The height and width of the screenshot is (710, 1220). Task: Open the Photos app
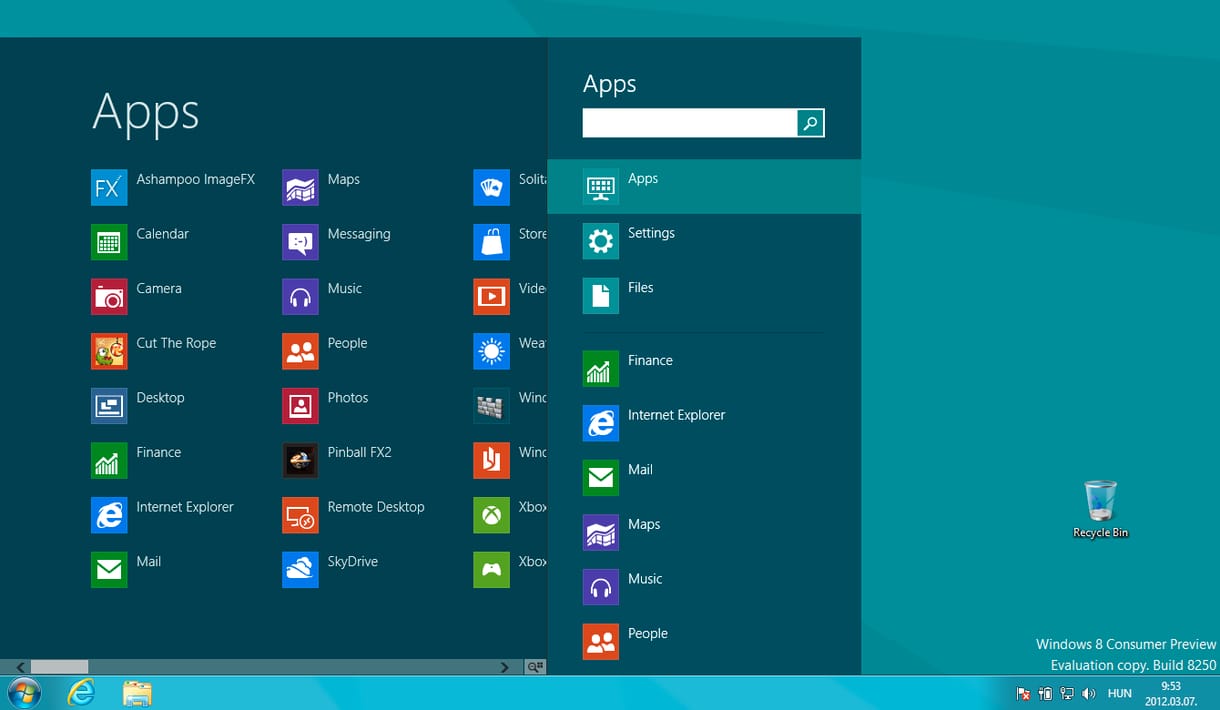[325, 406]
